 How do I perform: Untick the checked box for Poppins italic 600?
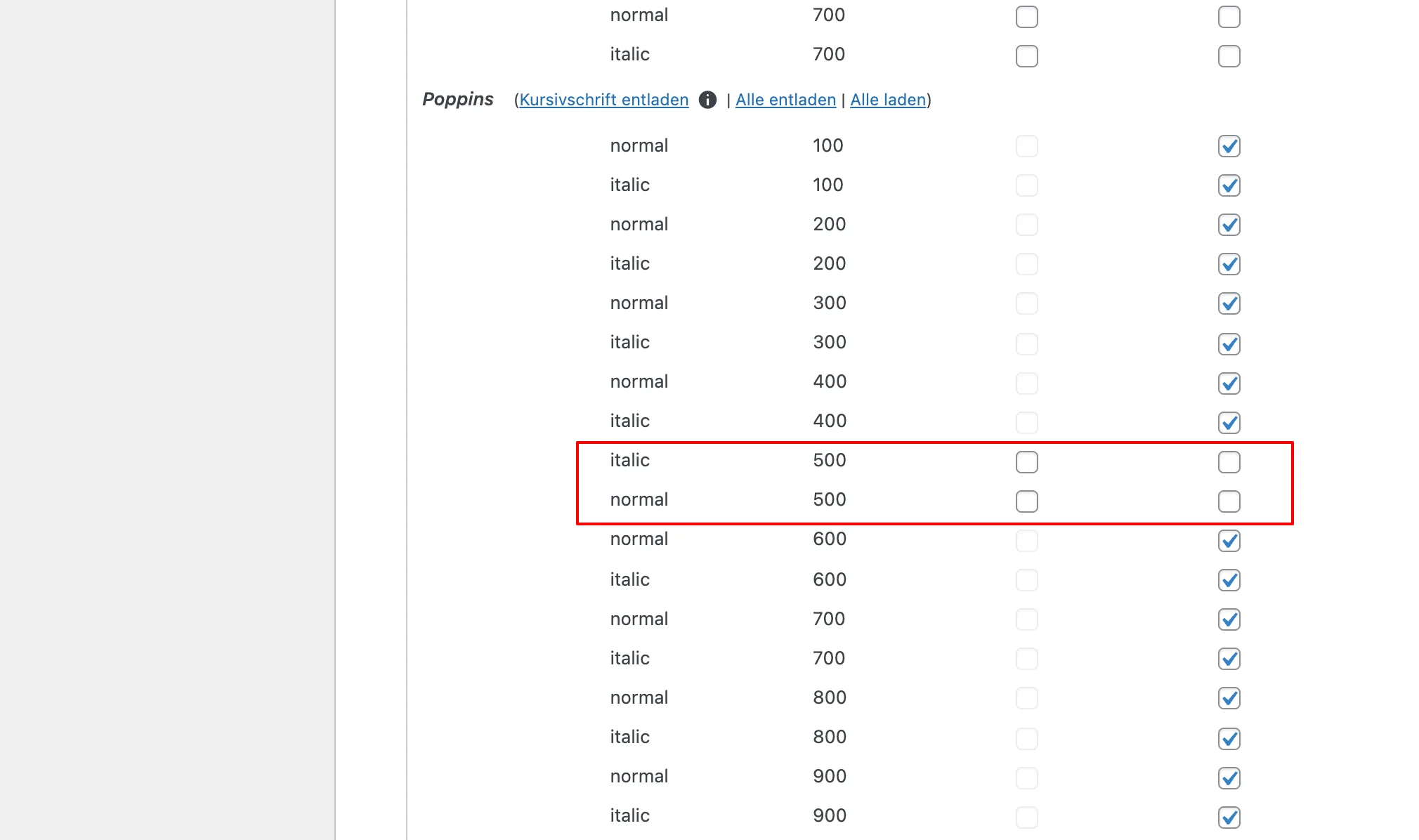1229,580
